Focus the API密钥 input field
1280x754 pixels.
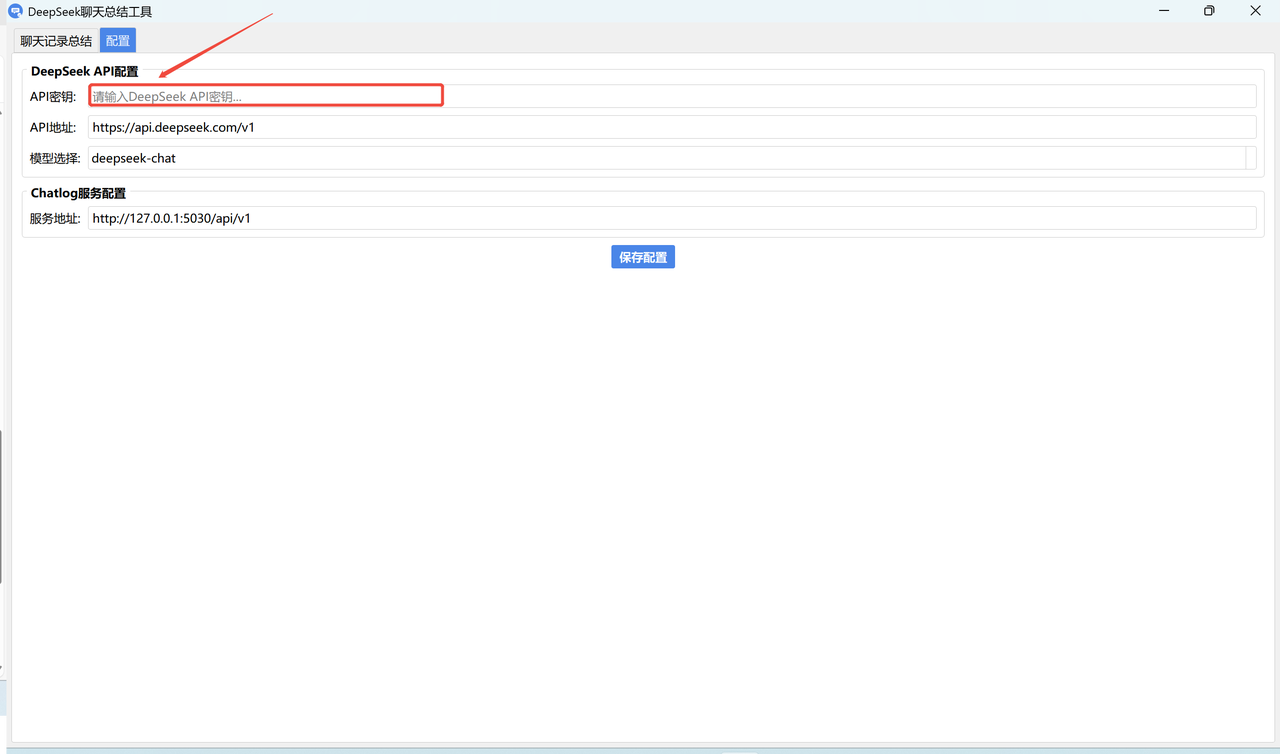[x=672, y=96]
